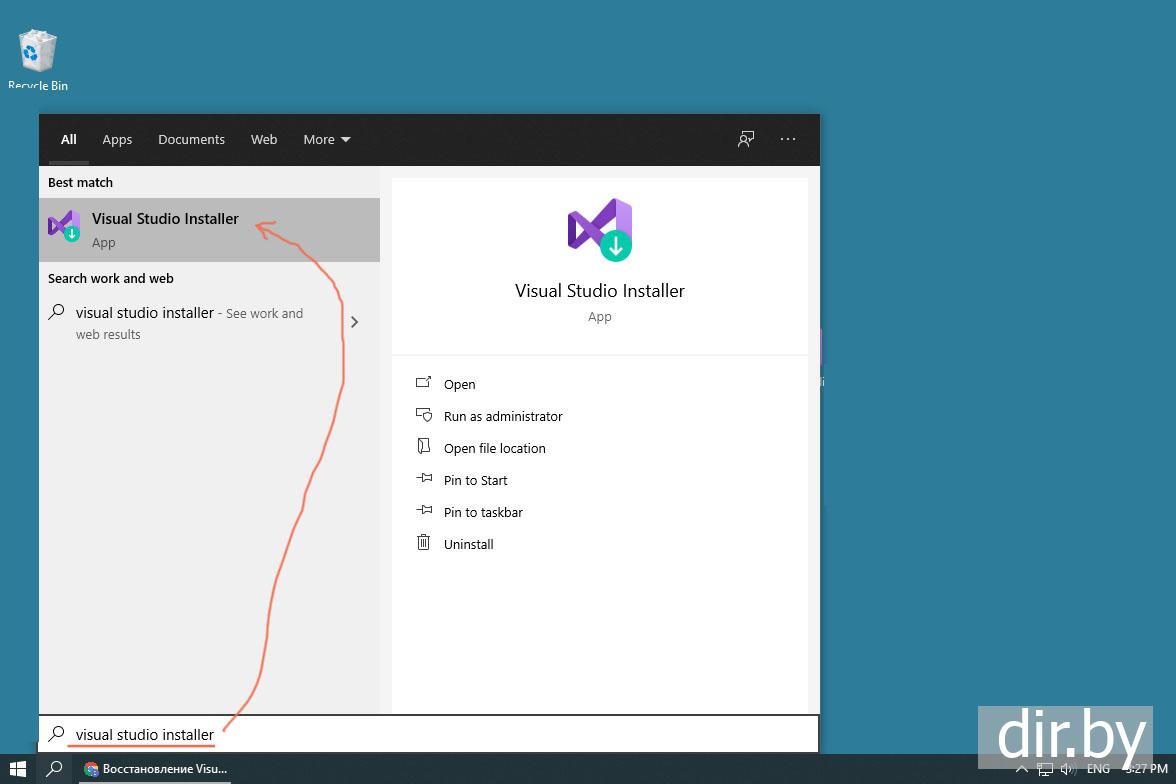
Task: Click the Uninstall trash can icon
Action: [424, 542]
